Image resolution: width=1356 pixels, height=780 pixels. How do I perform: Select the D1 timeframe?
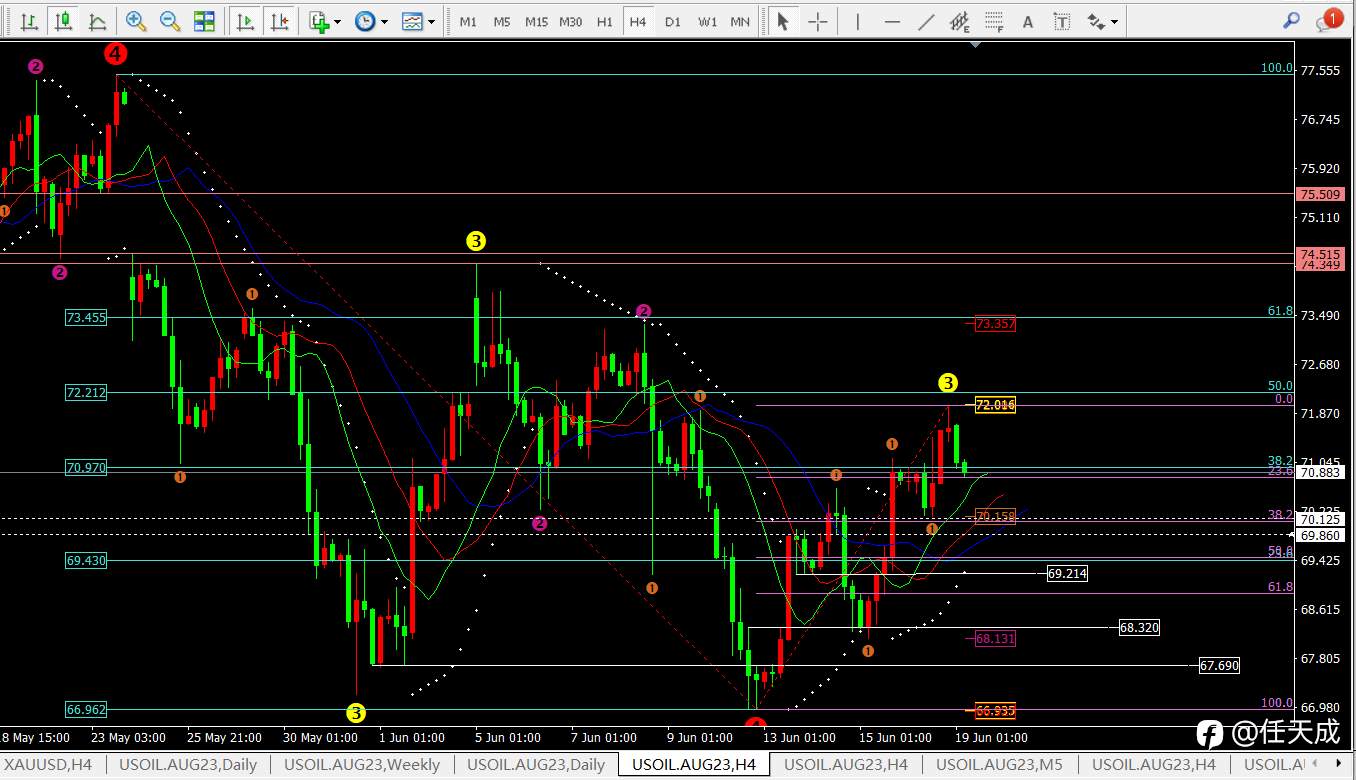(x=673, y=21)
